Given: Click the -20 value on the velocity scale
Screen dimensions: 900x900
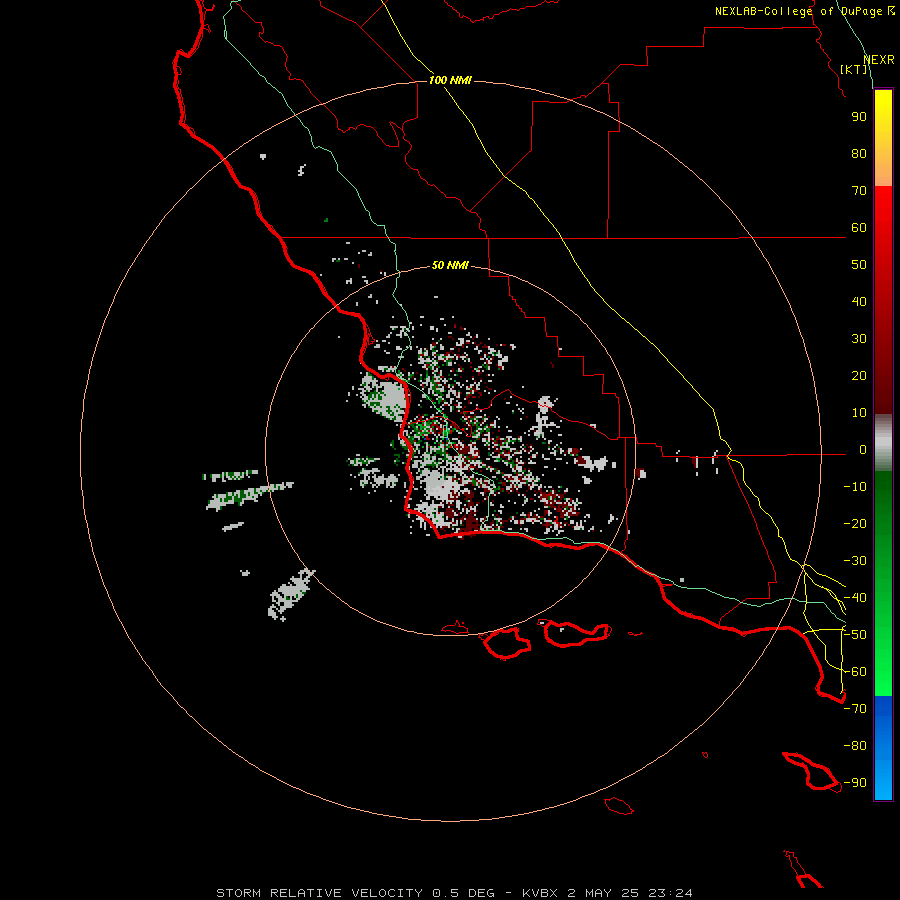Looking at the screenshot, I should (855, 523).
